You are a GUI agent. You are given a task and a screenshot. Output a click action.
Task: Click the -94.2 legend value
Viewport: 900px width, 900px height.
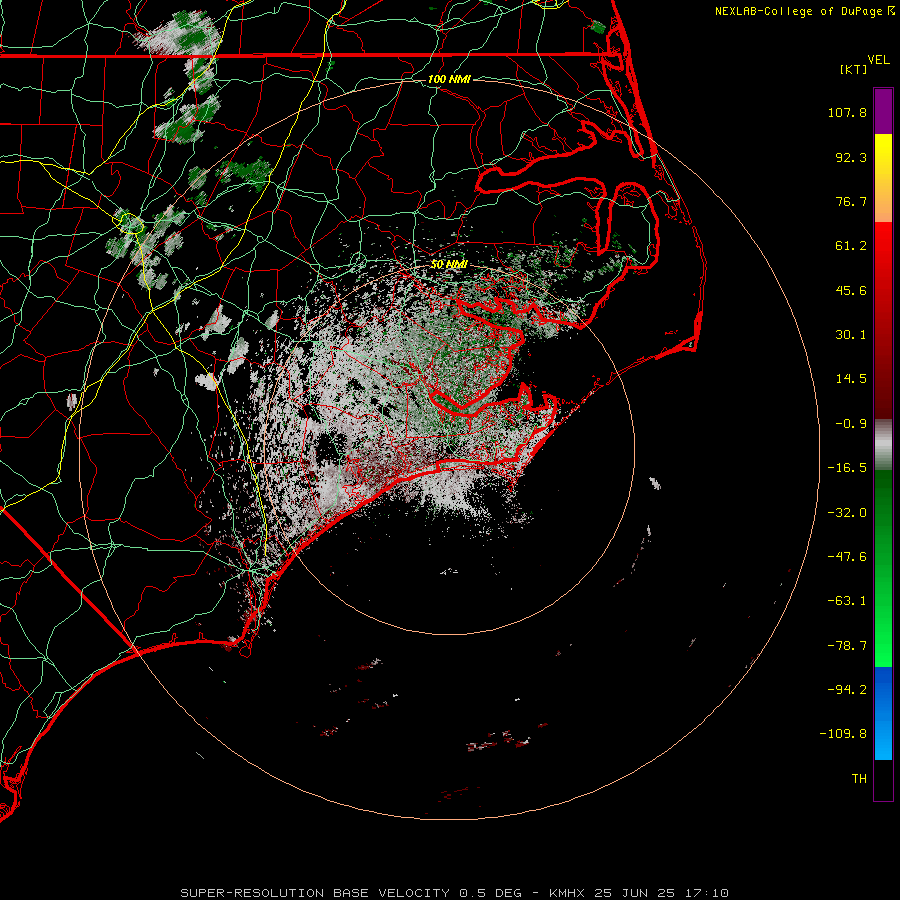[847, 689]
